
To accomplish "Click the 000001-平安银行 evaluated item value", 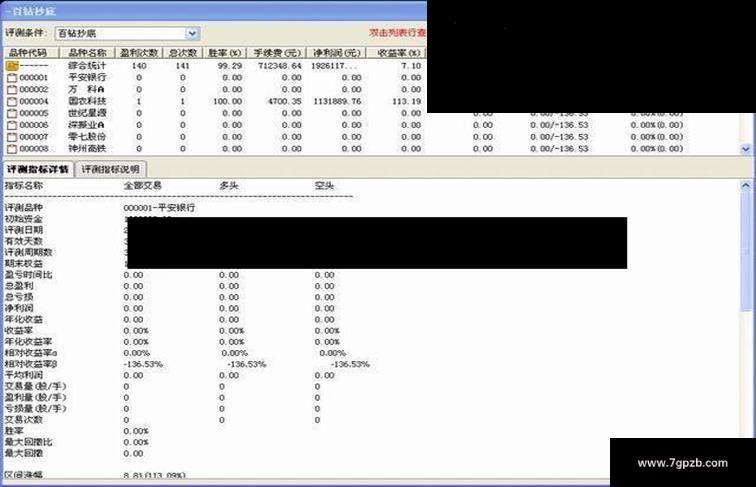I will tap(160, 208).
